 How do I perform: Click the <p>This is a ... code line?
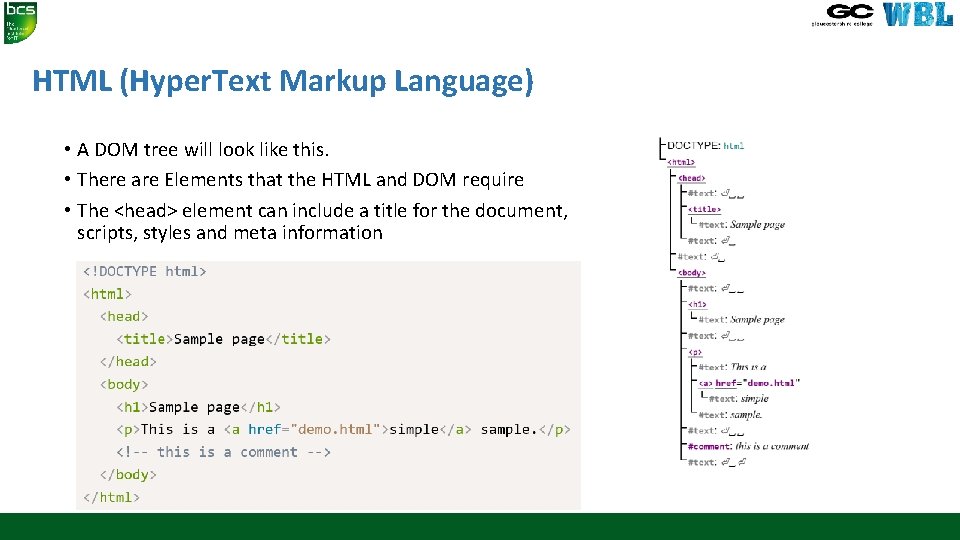click(343, 430)
